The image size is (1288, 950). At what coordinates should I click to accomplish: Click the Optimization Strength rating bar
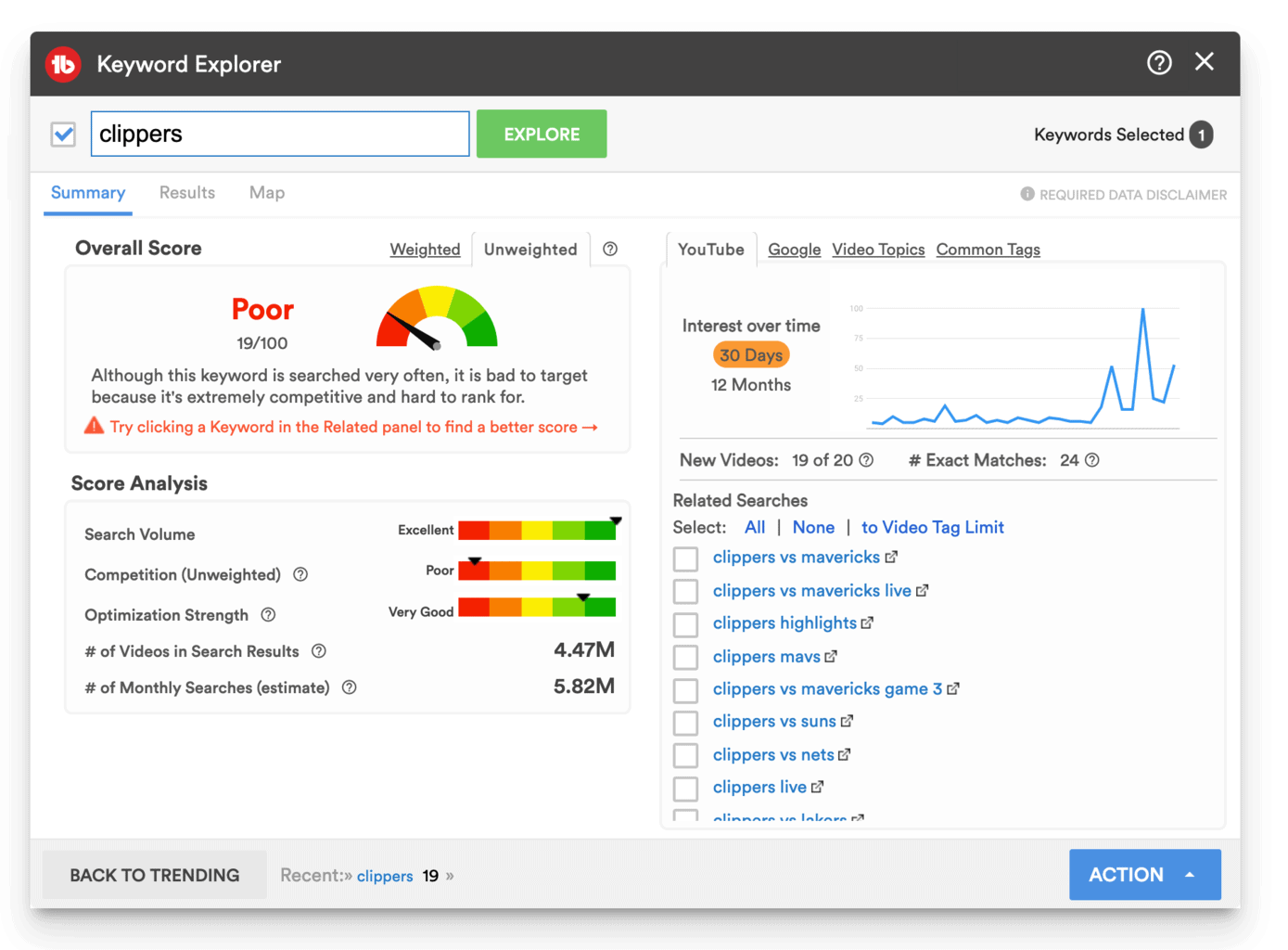point(537,608)
